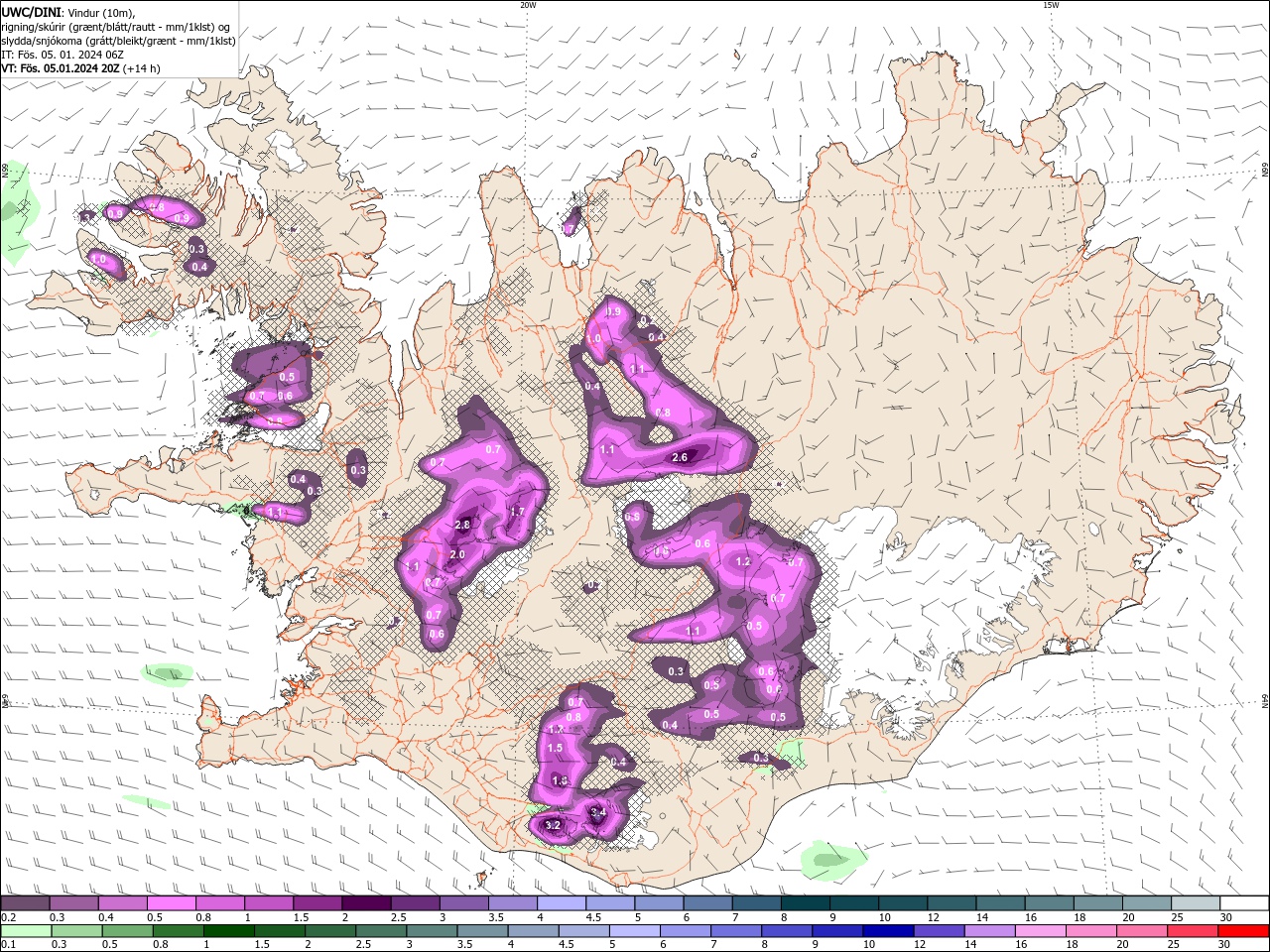The width and height of the screenshot is (1270, 952).
Task: Click the valid time line 'VT: Fös. 05.01.2024 20Z (+14 h)'
Action: click(x=81, y=68)
